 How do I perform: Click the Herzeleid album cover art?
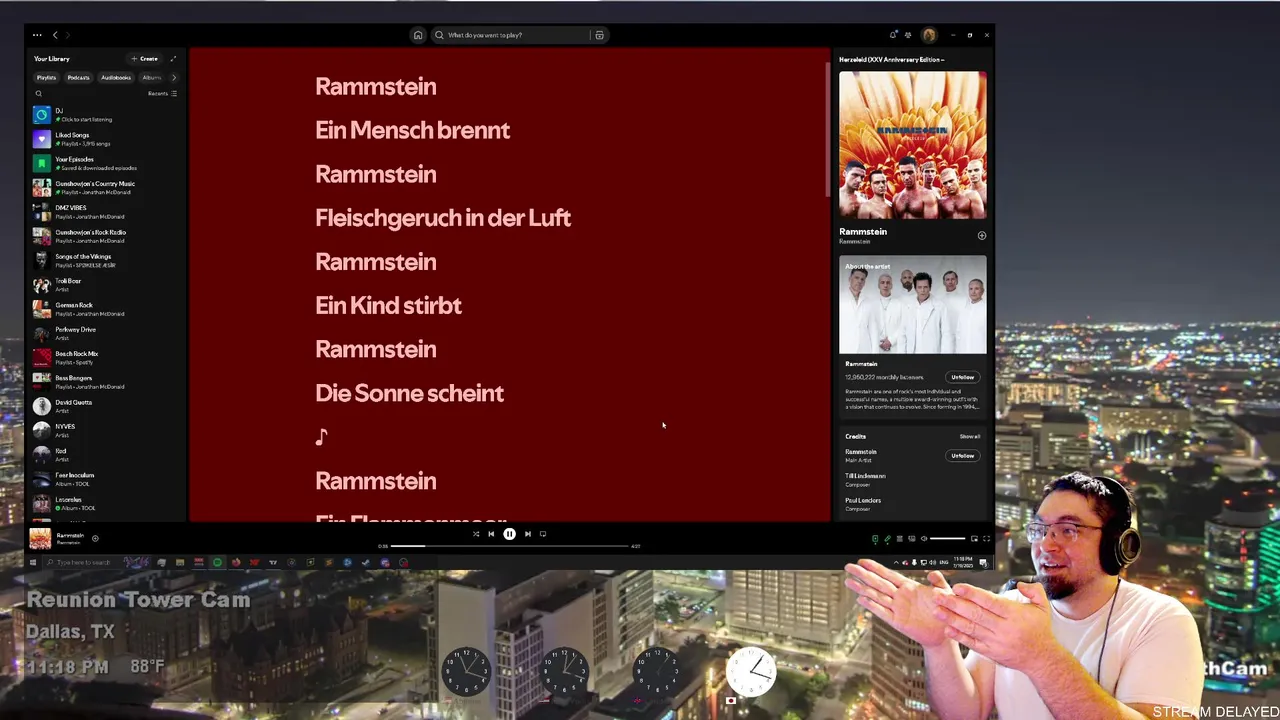tap(912, 145)
